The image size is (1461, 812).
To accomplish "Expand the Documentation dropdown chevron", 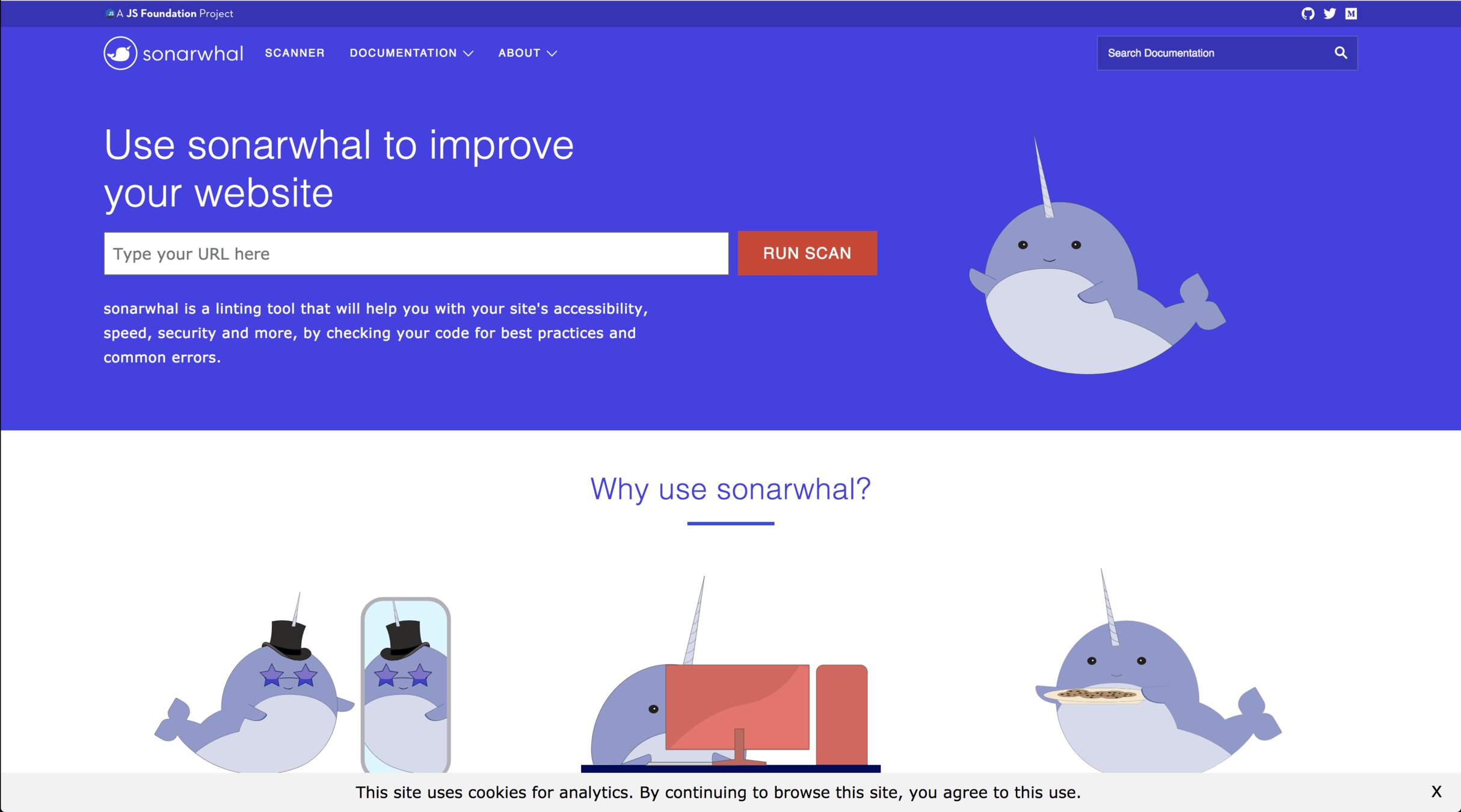I will tap(468, 54).
